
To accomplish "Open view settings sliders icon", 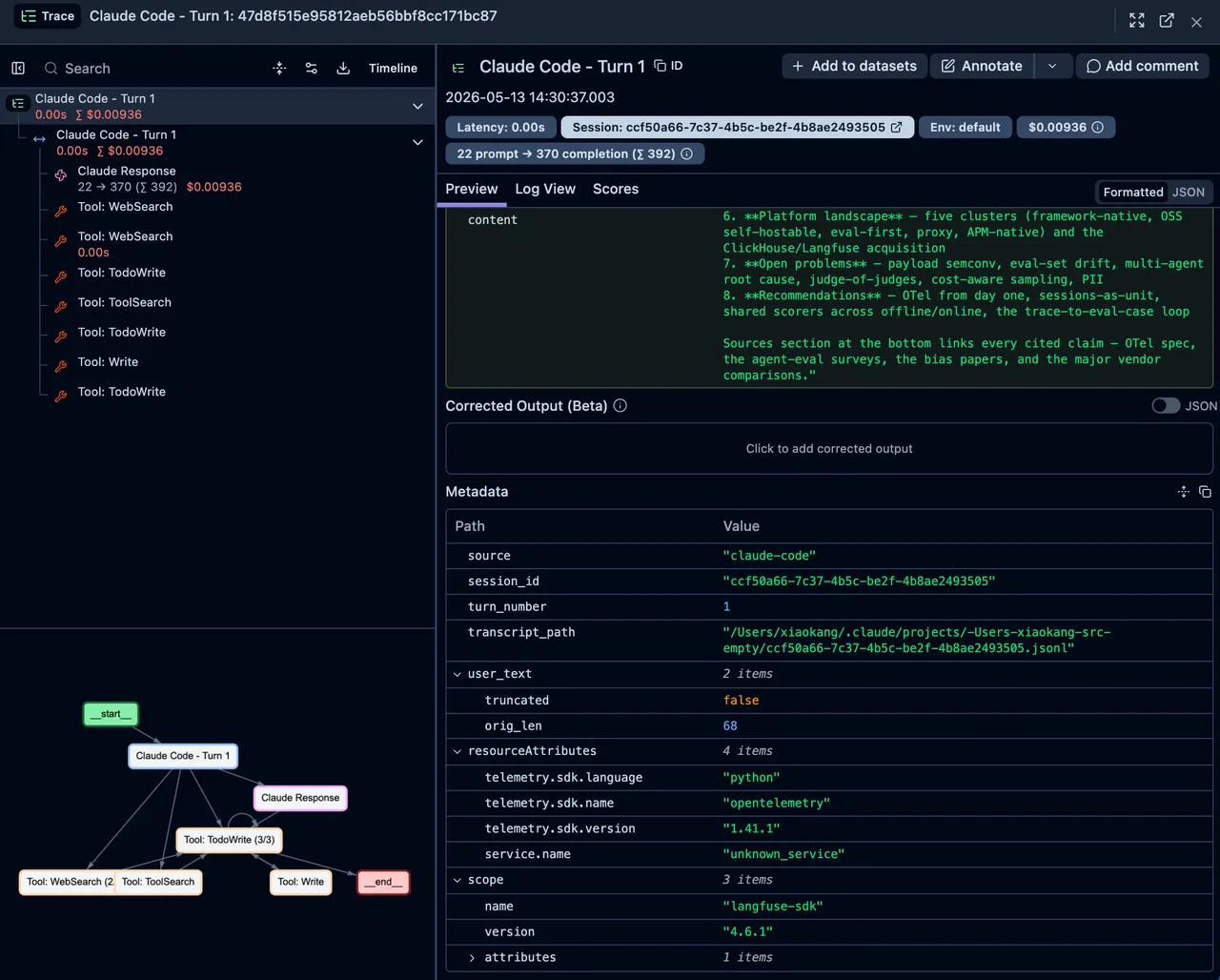I will click(312, 69).
